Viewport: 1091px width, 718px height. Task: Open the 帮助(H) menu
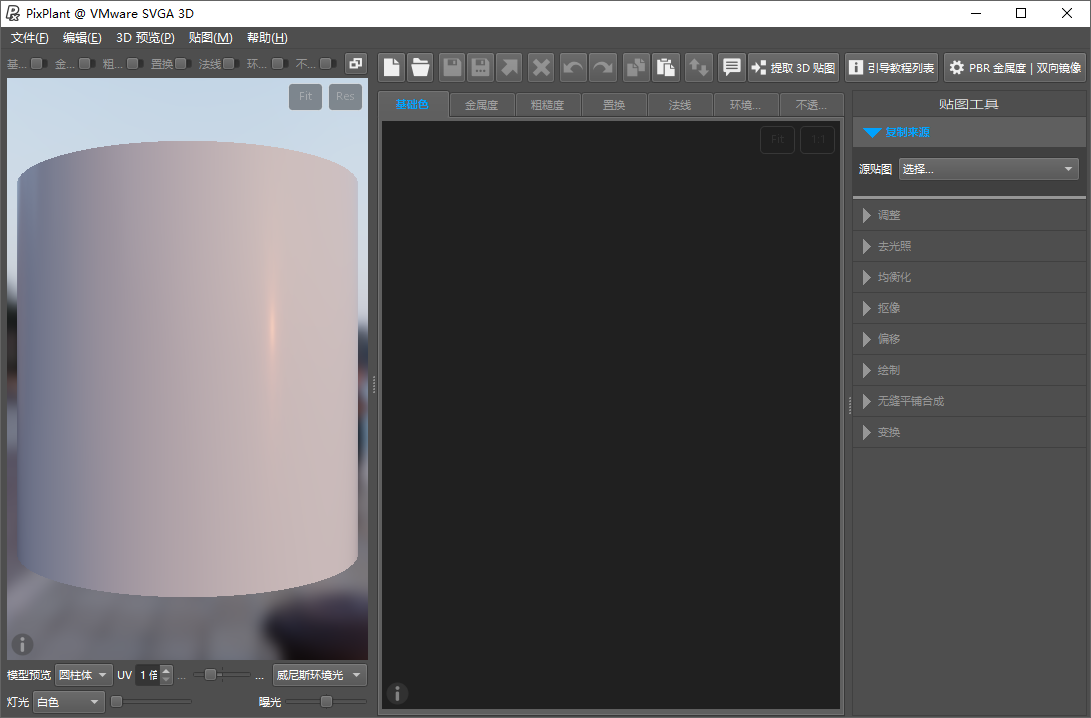pyautogui.click(x=267, y=38)
